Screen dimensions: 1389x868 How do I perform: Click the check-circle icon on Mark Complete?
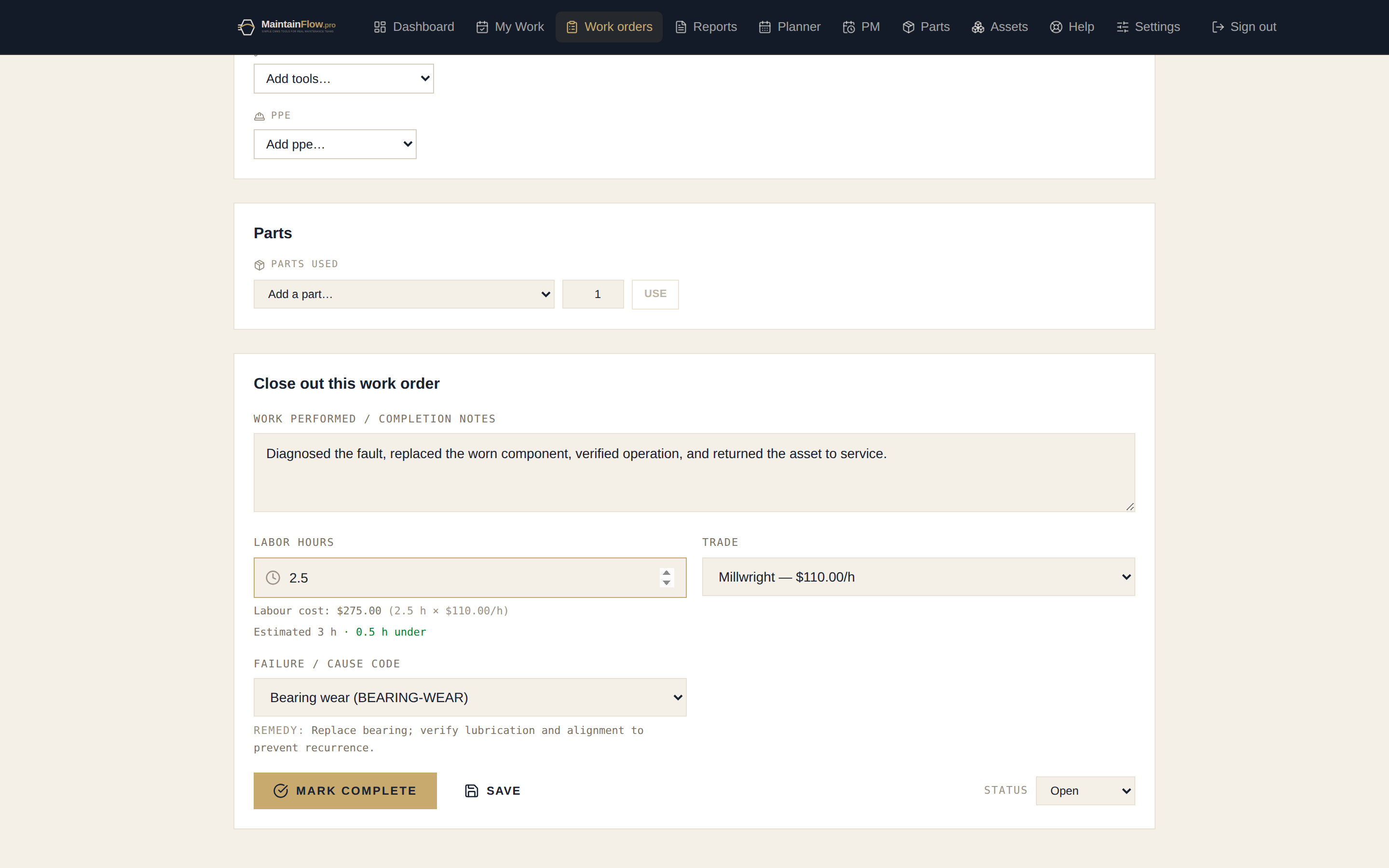[x=281, y=790]
